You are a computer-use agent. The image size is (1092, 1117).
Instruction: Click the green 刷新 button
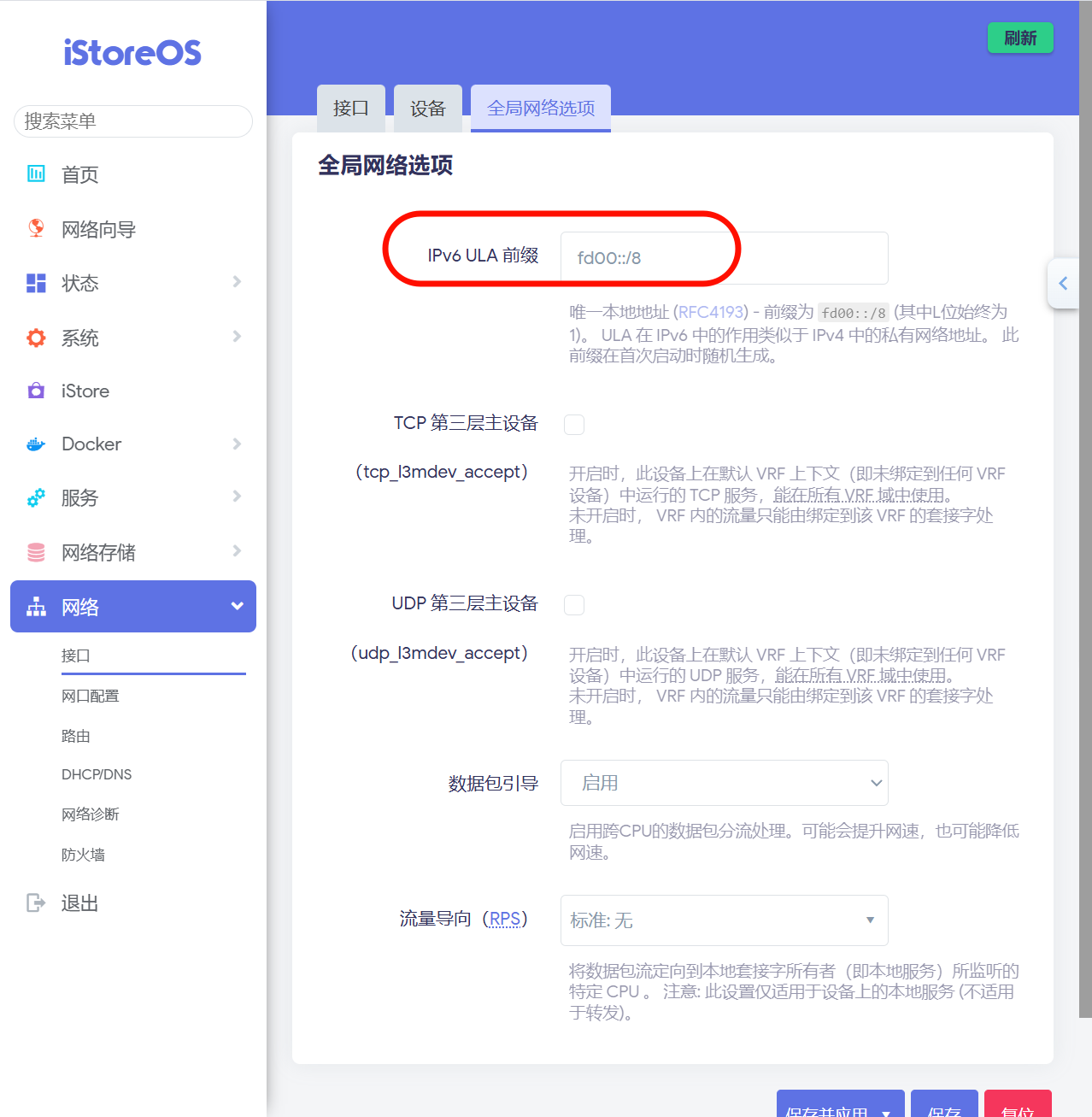(1020, 38)
